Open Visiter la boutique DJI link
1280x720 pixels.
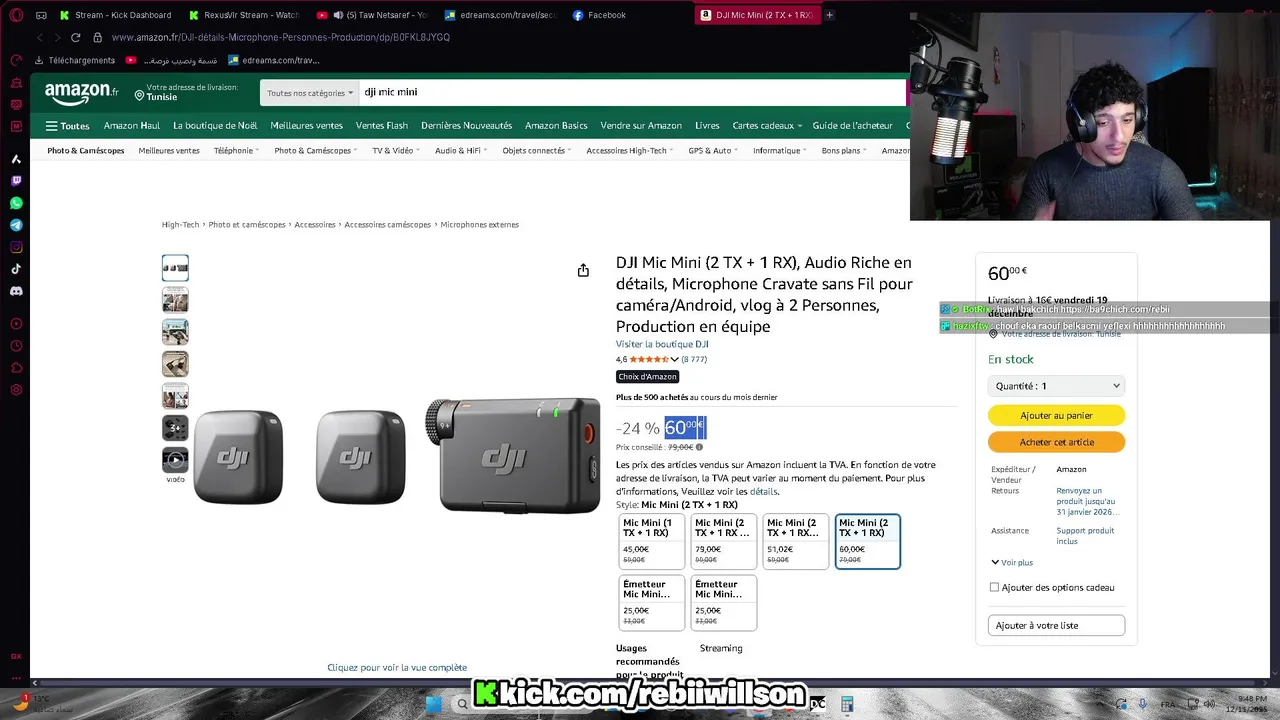coord(662,344)
